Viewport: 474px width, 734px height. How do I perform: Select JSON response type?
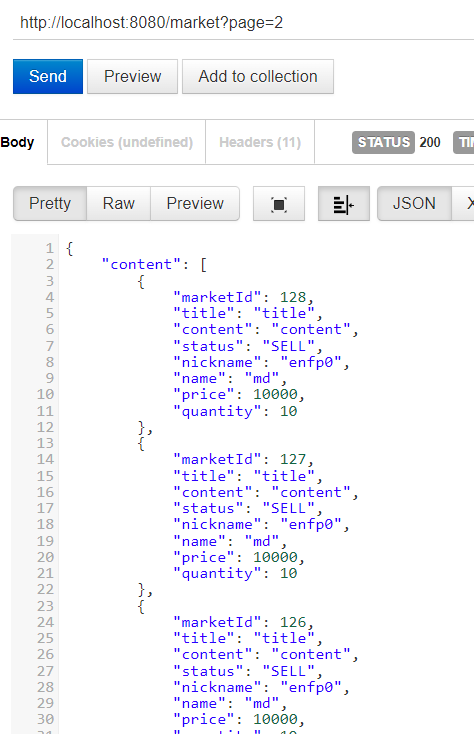click(414, 204)
